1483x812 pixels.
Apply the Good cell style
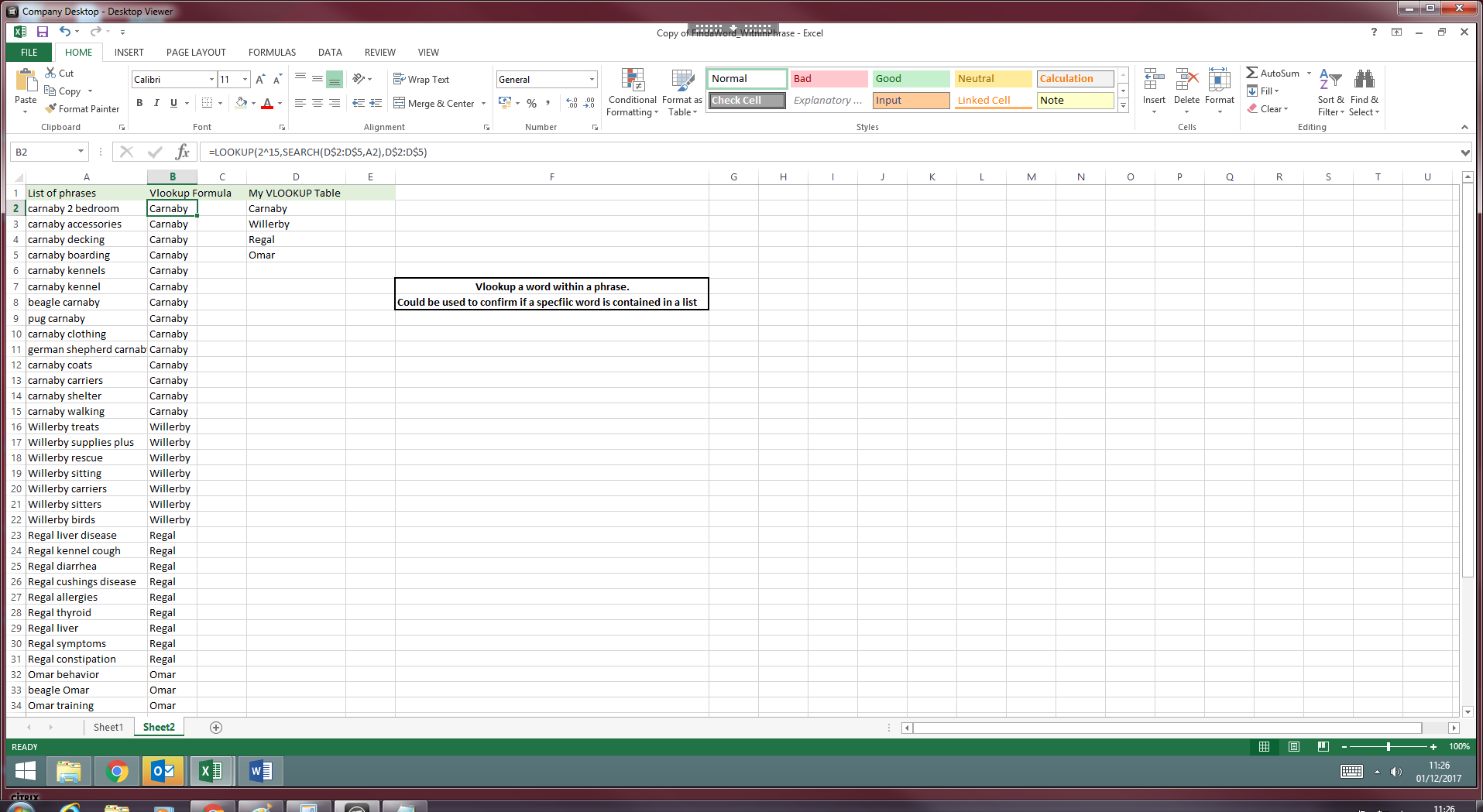(911, 79)
